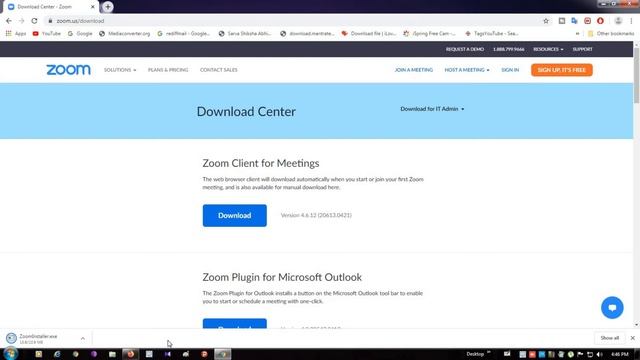Open PowerPoint from the taskbar
Screen dimensions: 640x360
(x=204, y=354)
